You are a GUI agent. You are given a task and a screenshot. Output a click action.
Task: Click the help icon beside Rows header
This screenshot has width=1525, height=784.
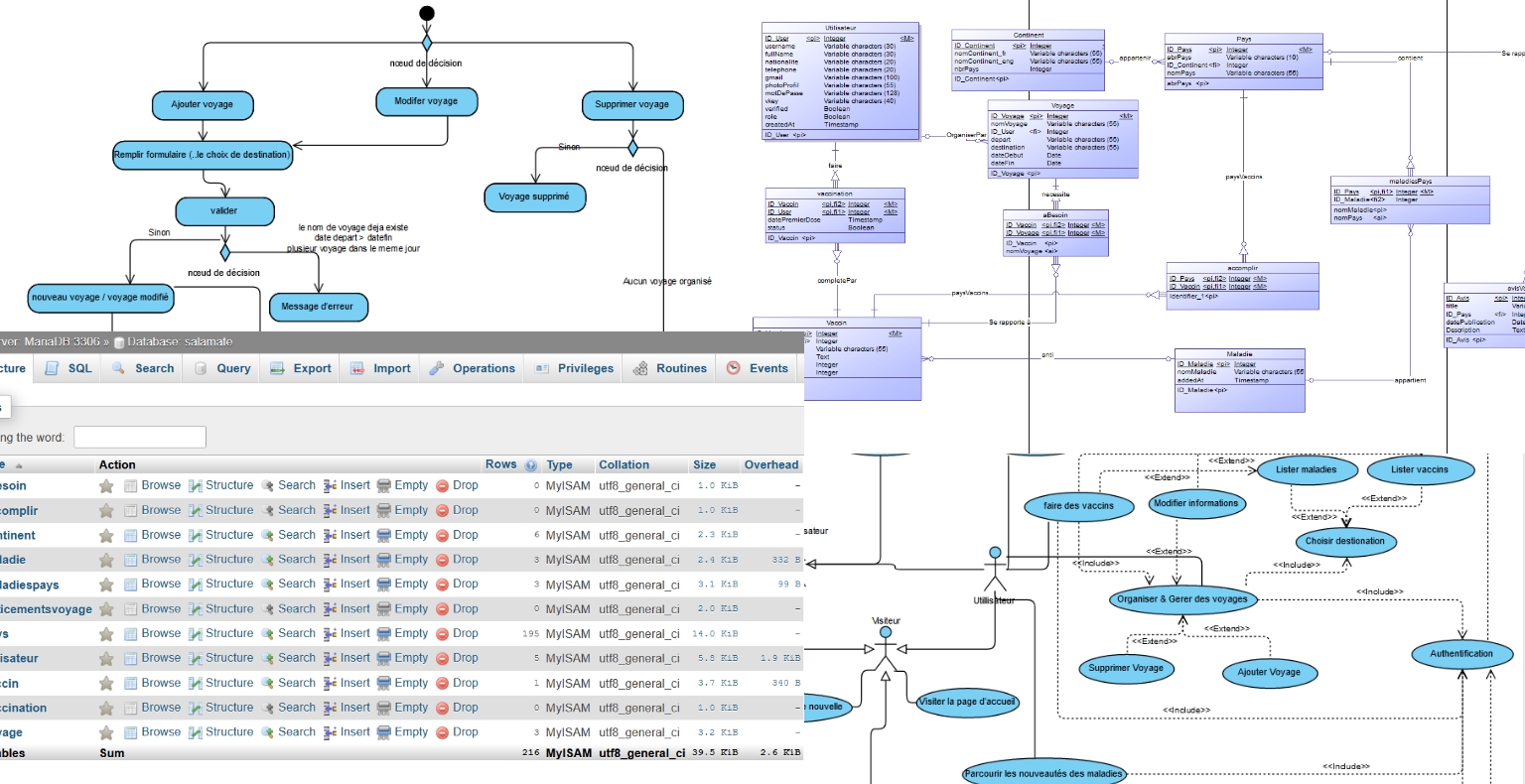point(531,465)
